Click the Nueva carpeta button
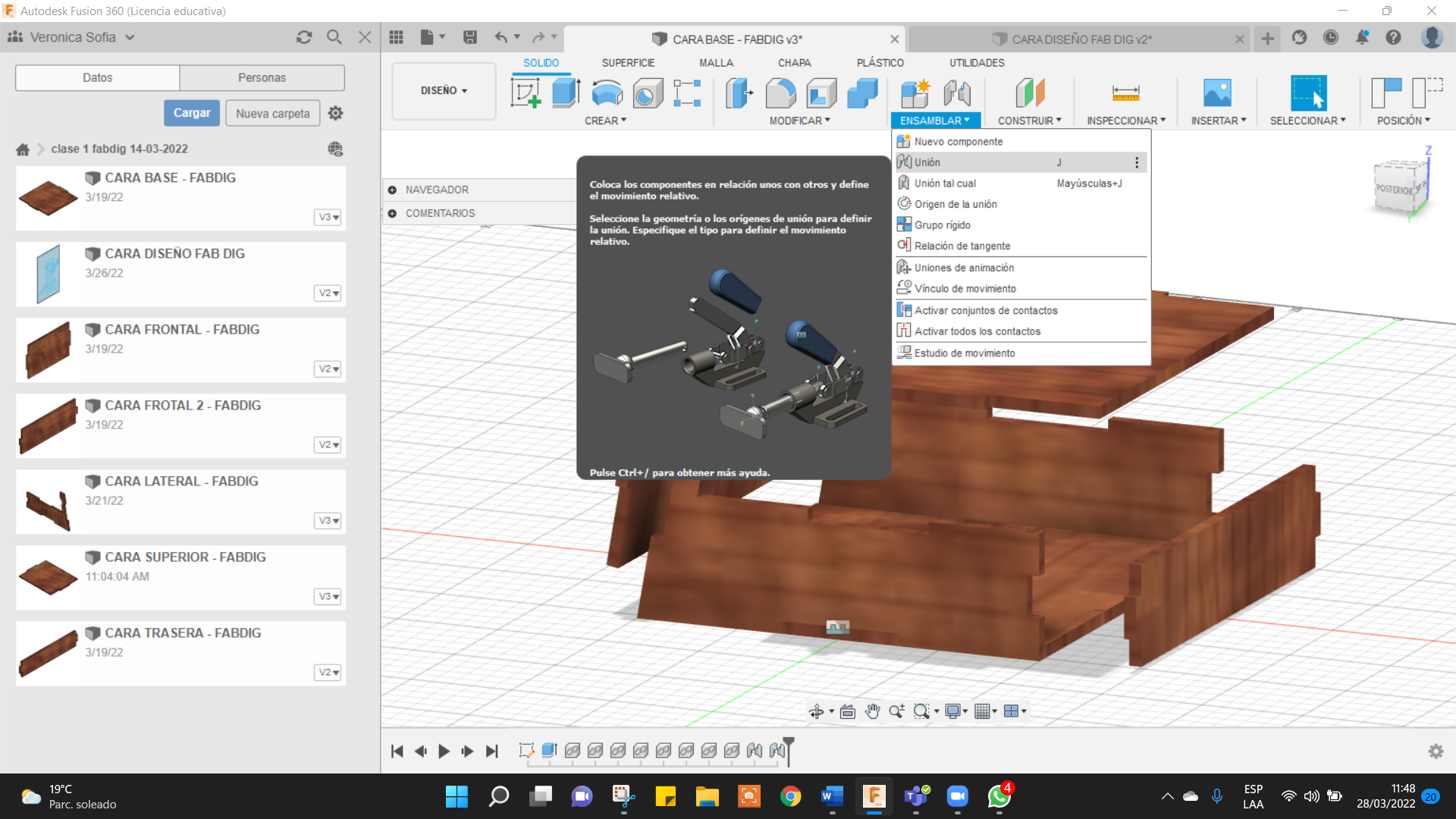This screenshot has height=819, width=1456. 273,114
